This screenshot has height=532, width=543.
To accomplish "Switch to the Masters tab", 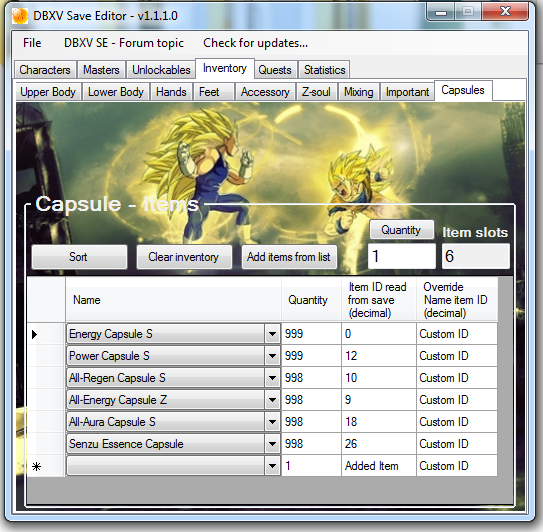I will 101,70.
